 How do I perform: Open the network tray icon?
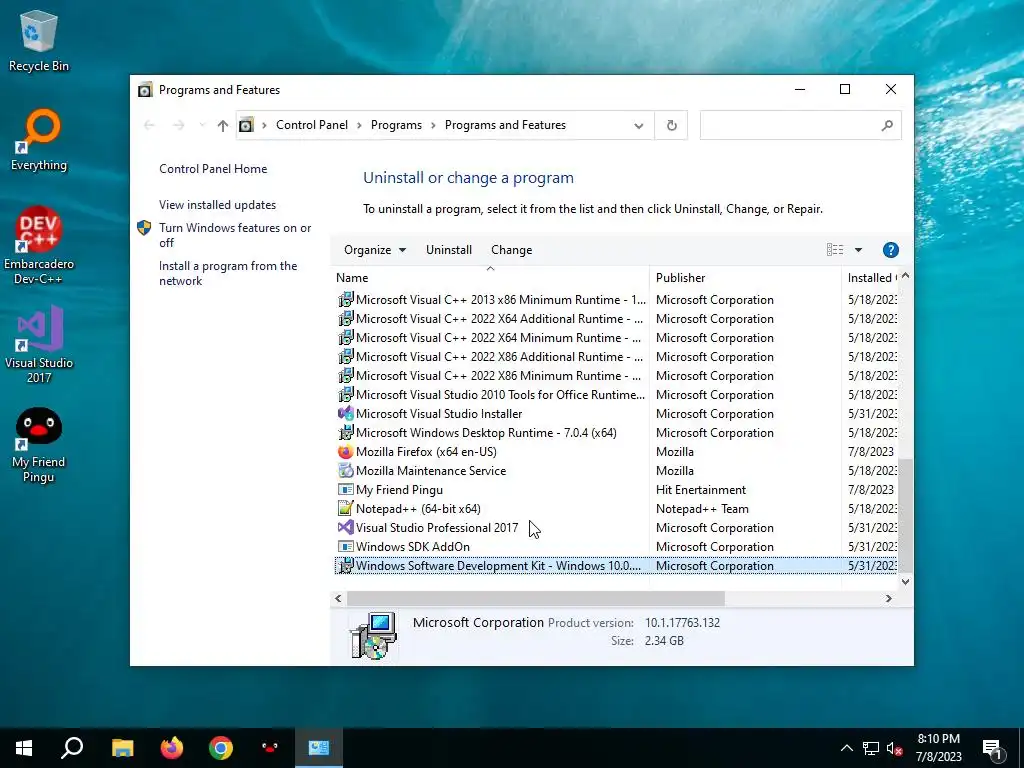871,748
